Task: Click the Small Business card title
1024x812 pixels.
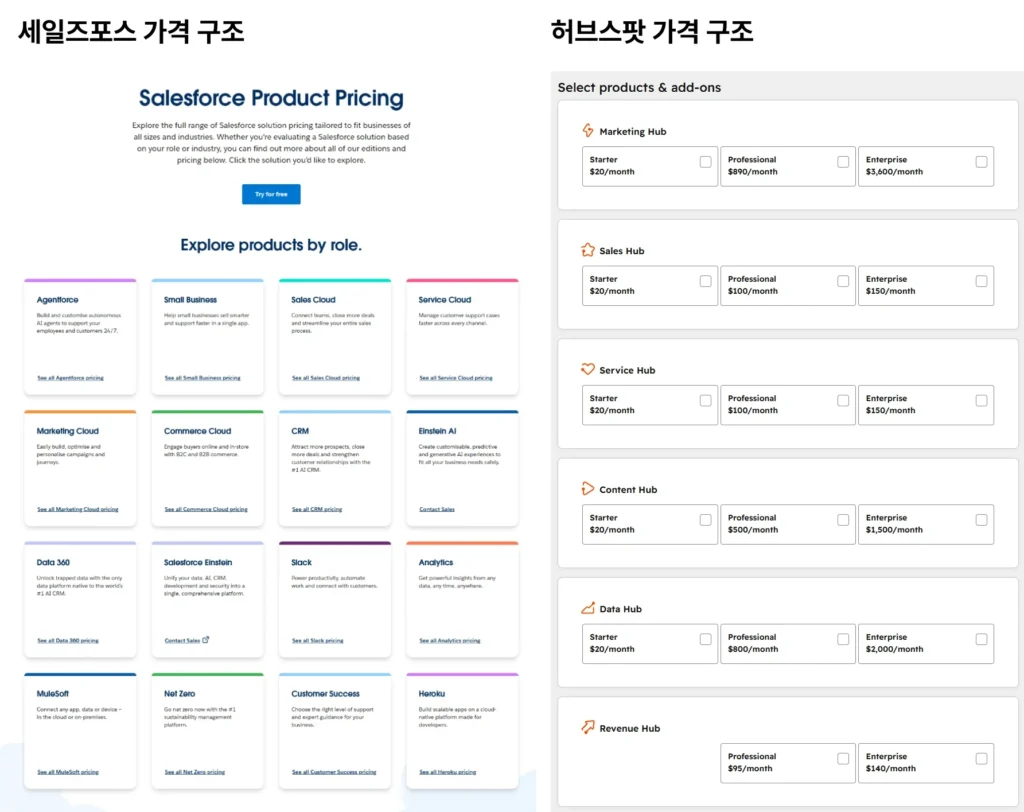Action: point(190,299)
